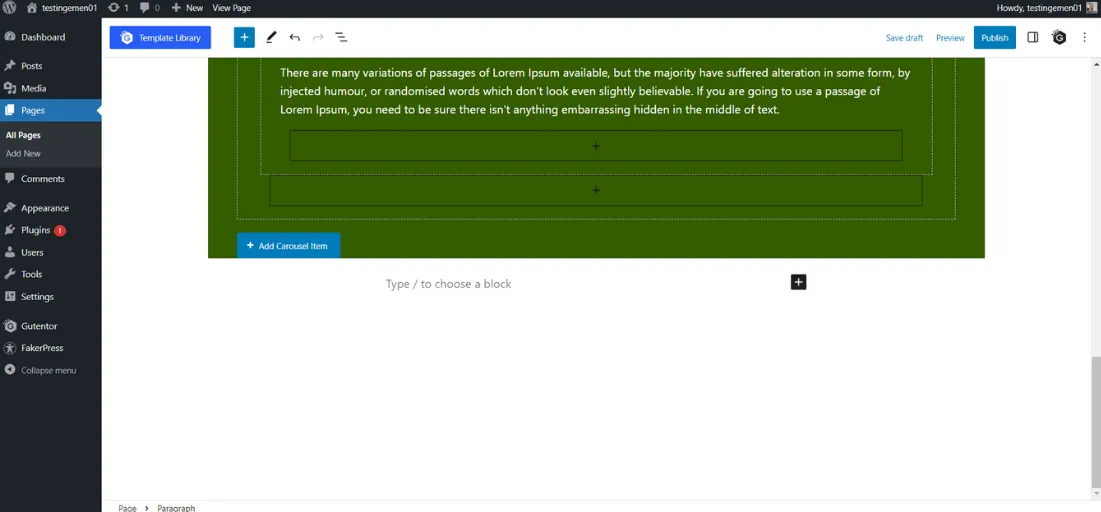
Task: Select the Tools pencil icon
Action: click(x=272, y=37)
